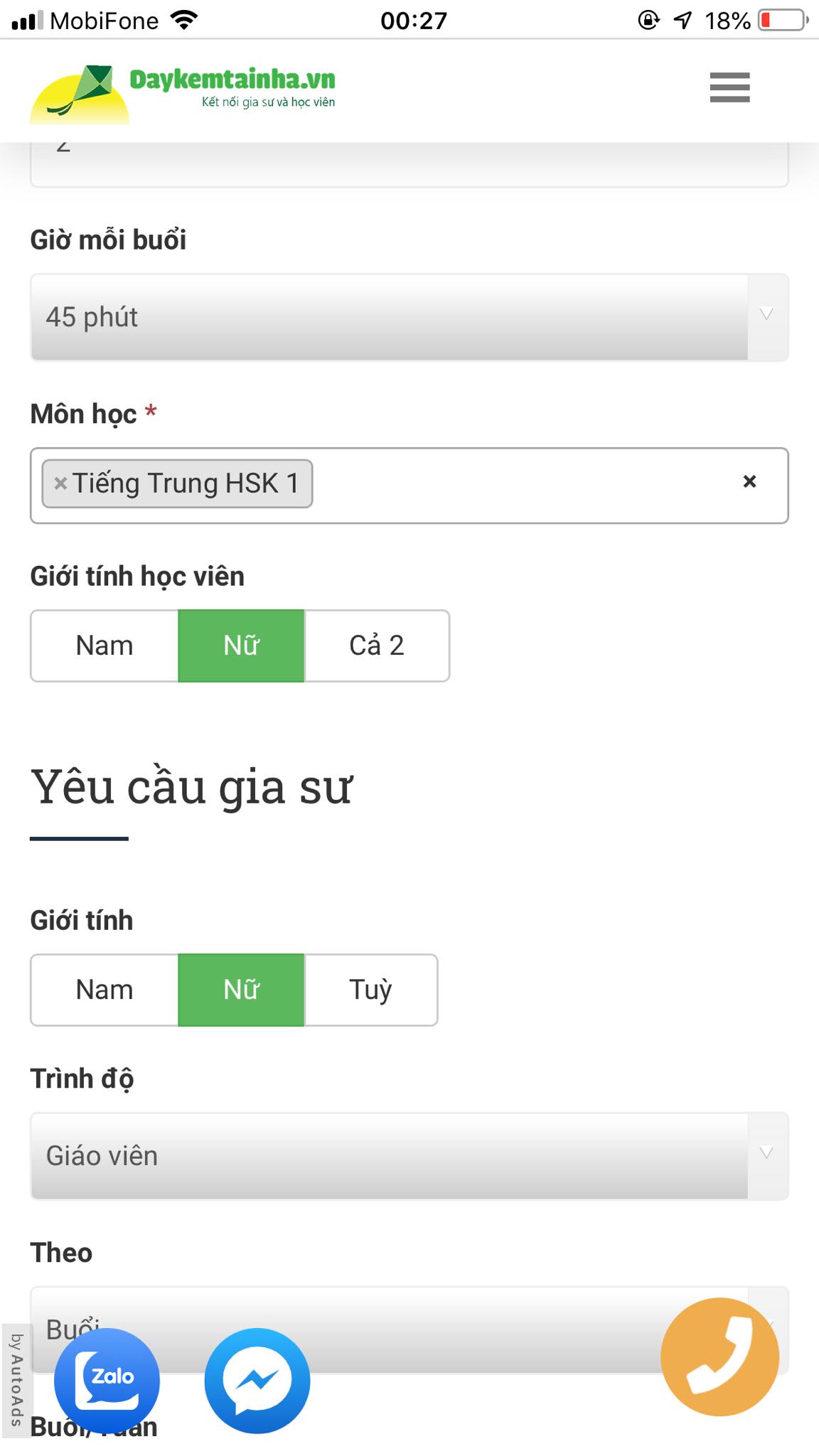Viewport: 819px width, 1456px height.
Task: Click the Yêu cầu gia sư heading
Action: tap(193, 785)
